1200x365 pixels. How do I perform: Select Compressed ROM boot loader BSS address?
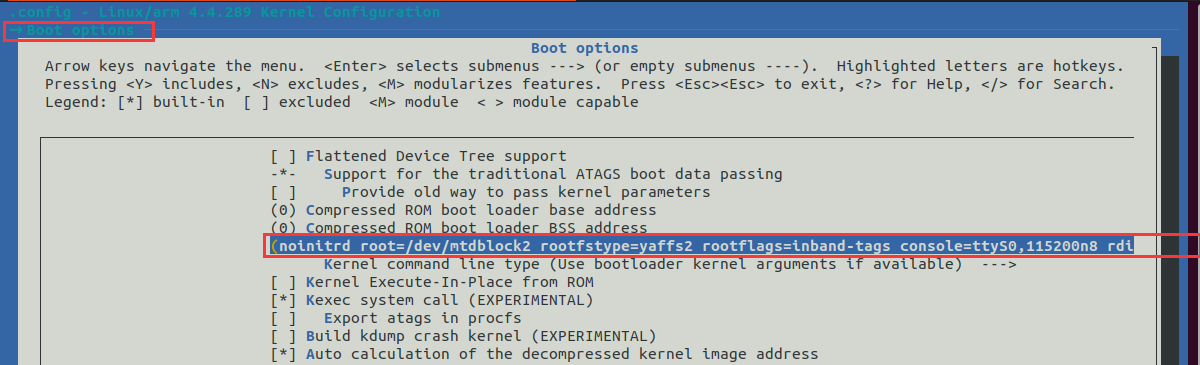tap(476, 228)
